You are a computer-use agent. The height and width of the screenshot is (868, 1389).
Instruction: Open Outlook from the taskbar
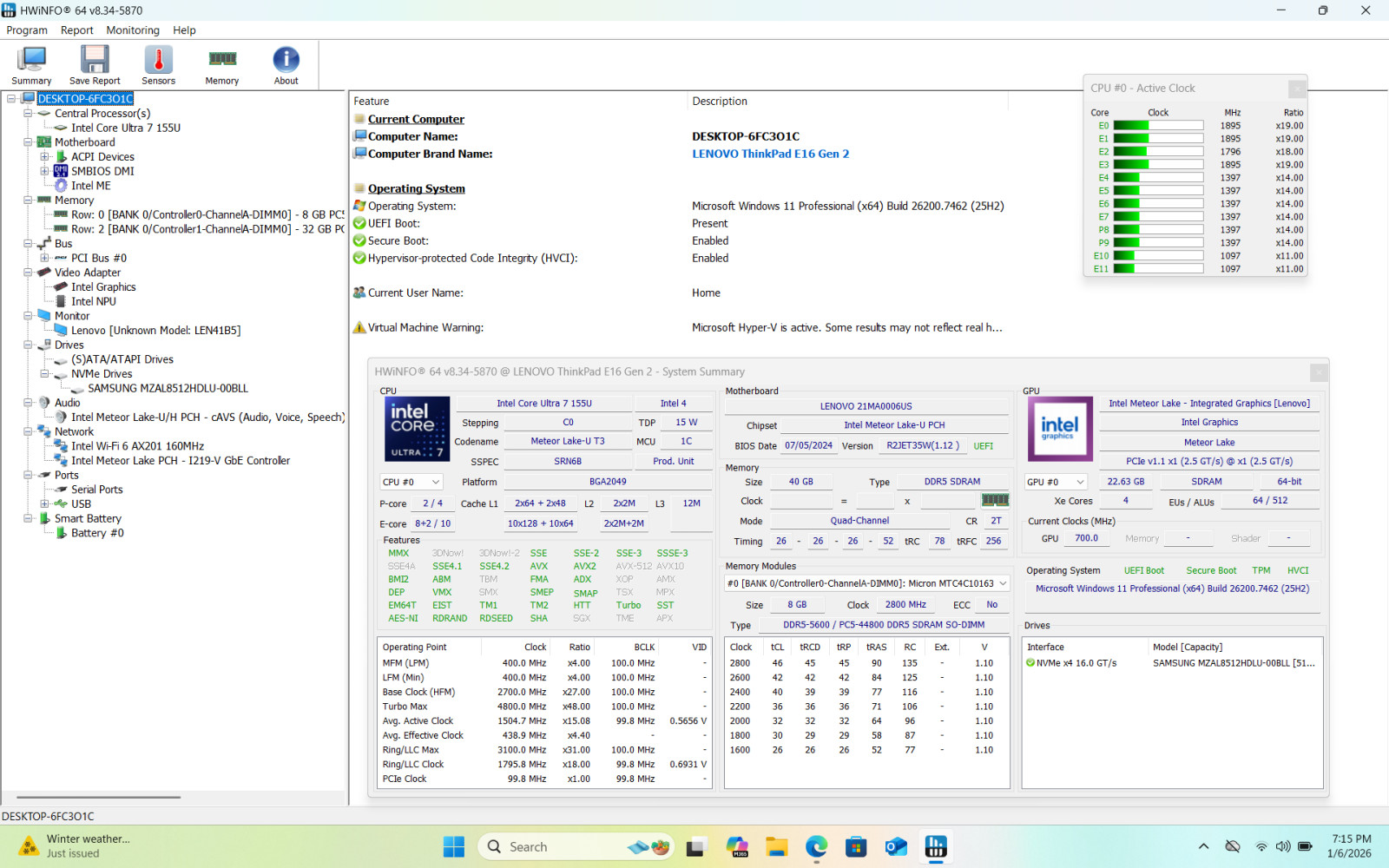click(896, 846)
